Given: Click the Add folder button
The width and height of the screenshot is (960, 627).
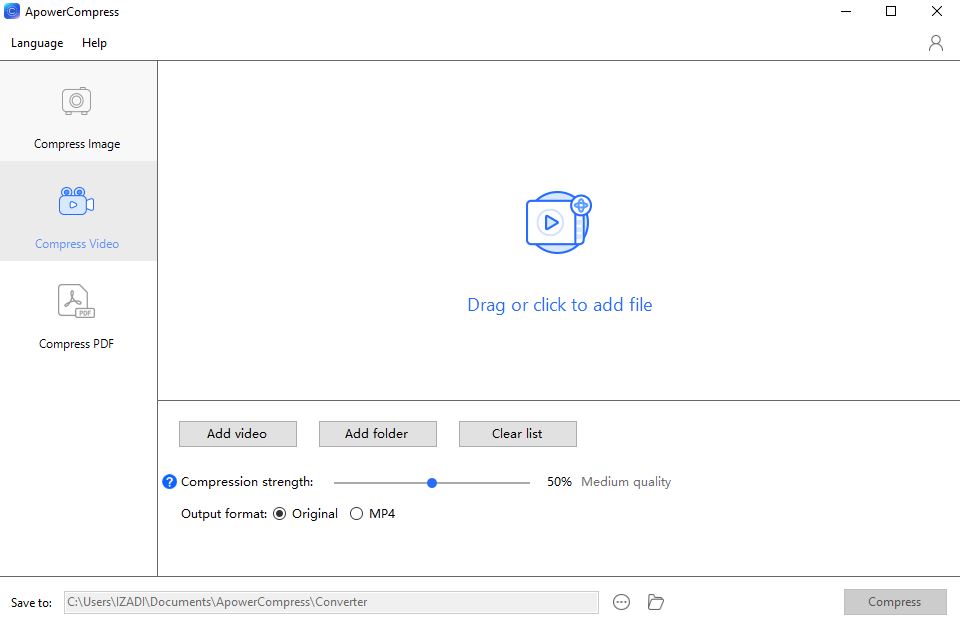Looking at the screenshot, I should coord(377,434).
